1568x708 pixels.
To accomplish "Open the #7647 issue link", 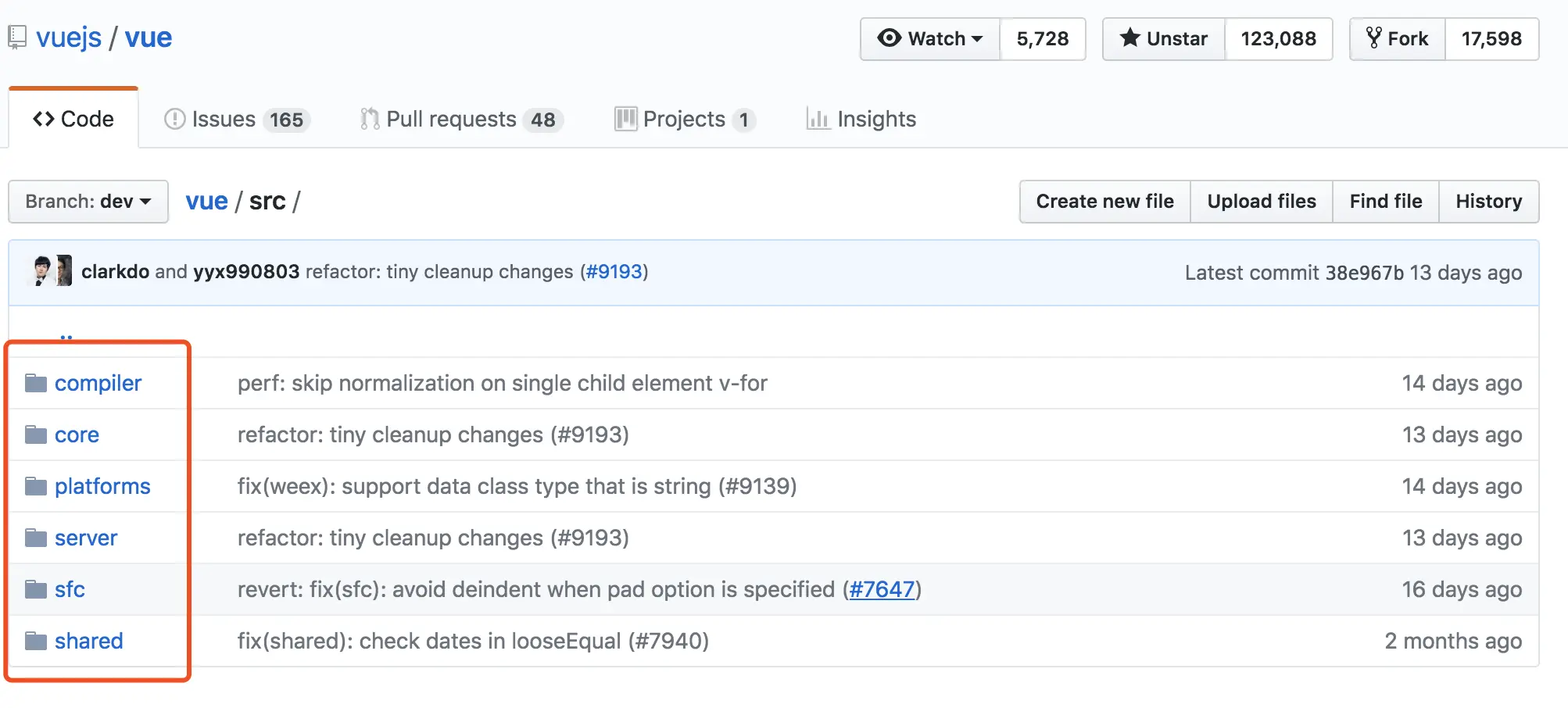I will [x=882, y=589].
